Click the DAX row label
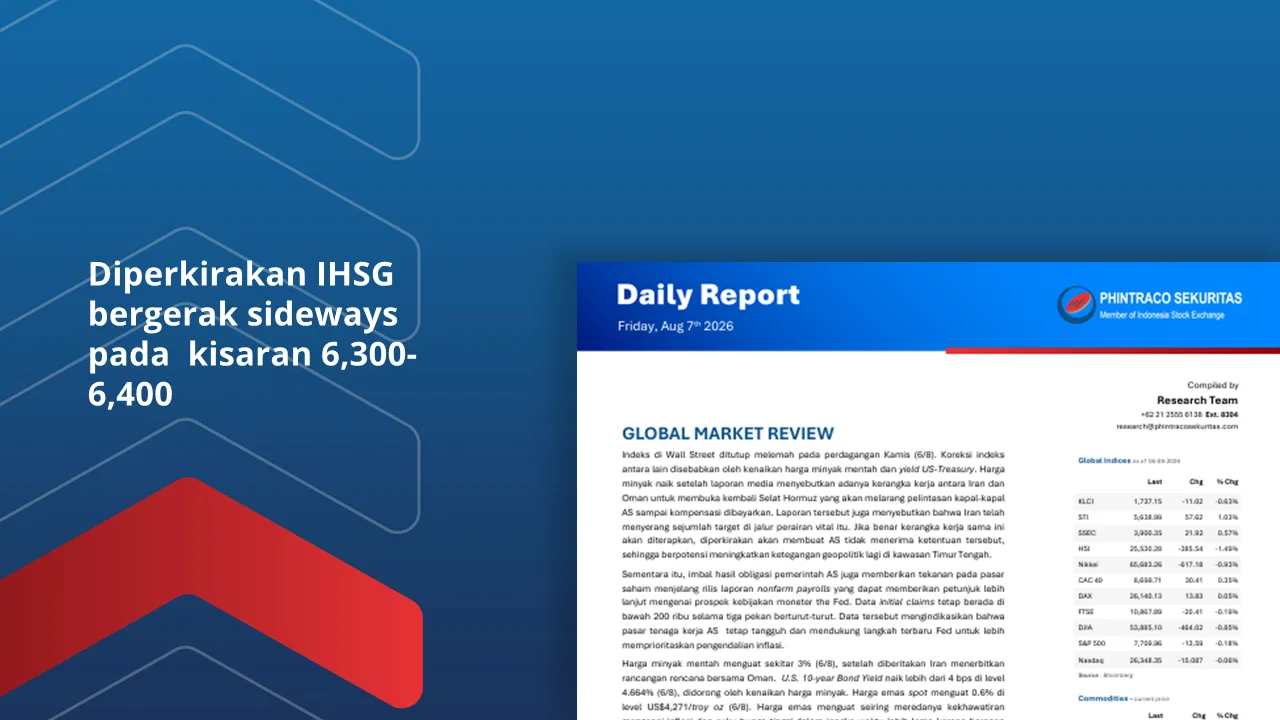The image size is (1280, 720). [1086, 596]
